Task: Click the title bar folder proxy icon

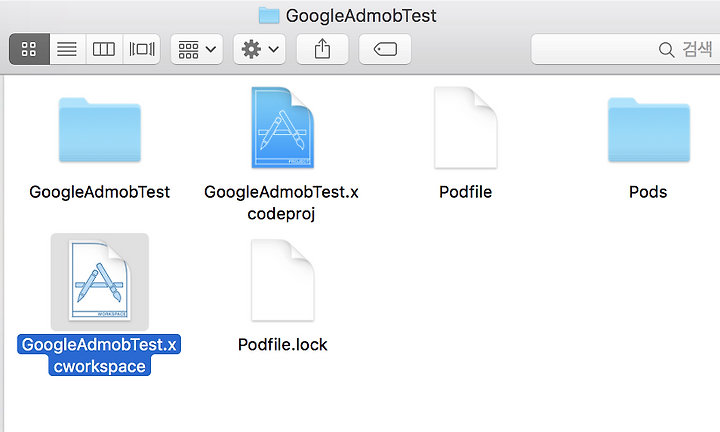Action: pyautogui.click(x=269, y=16)
